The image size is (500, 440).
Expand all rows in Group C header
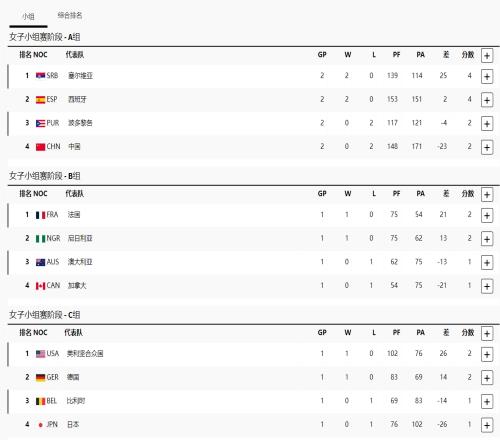pos(487,334)
